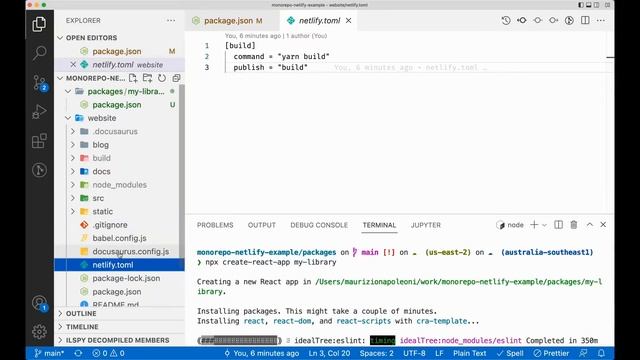Create a new file in monorepo folder
640x360 pixels.
pyautogui.click(x=133, y=78)
